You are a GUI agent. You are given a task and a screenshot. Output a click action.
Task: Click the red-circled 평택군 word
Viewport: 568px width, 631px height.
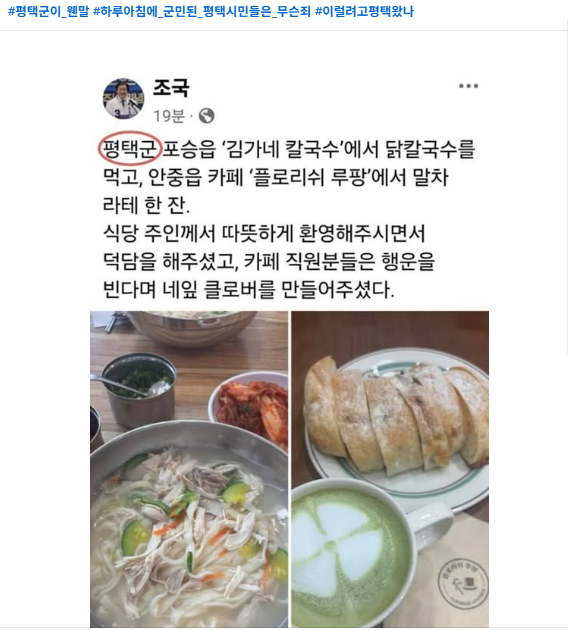point(130,148)
